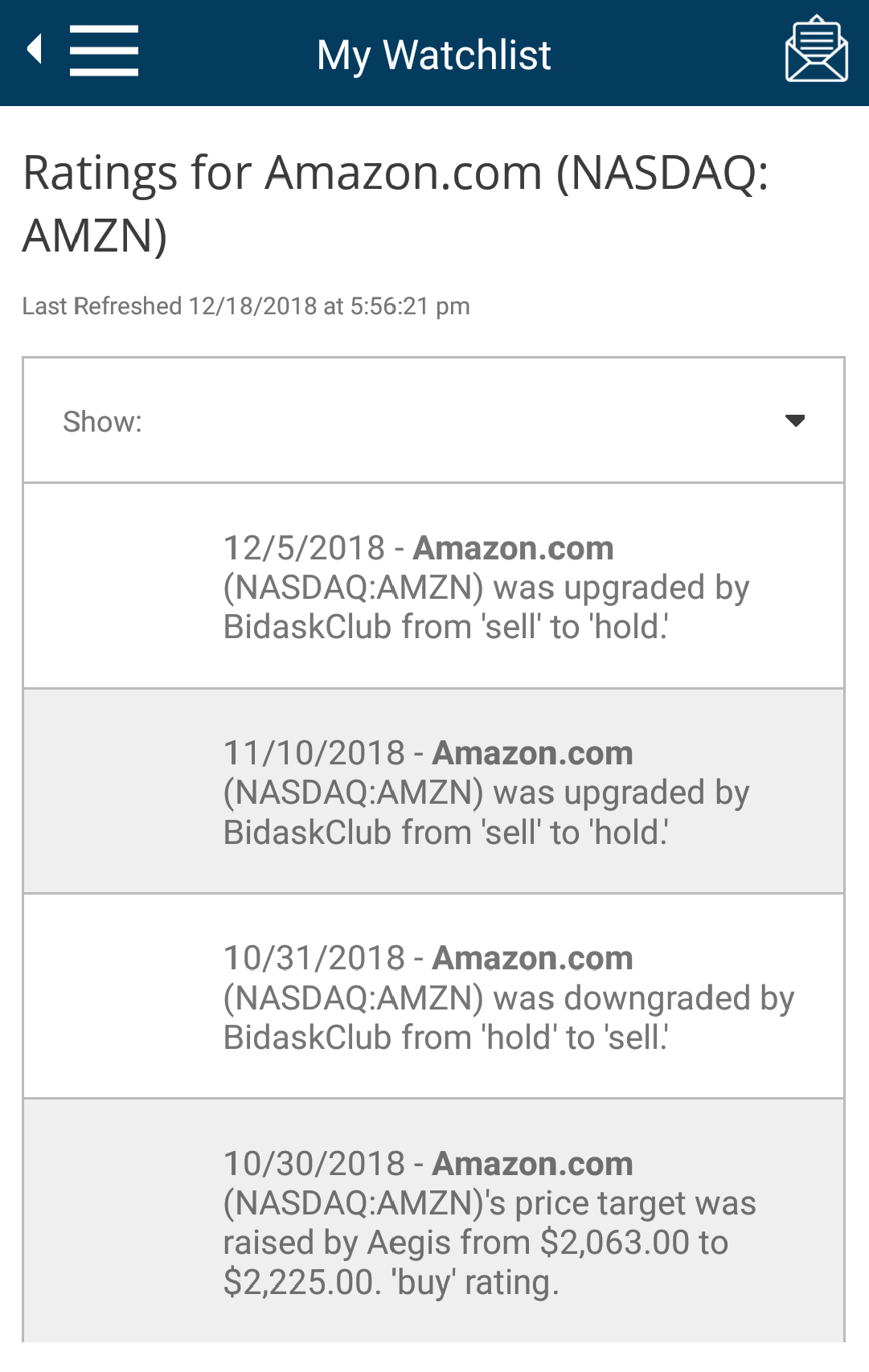Tap the Last Refreshed timestamp text
Image resolution: width=869 pixels, height=1372 pixels.
coord(246,306)
